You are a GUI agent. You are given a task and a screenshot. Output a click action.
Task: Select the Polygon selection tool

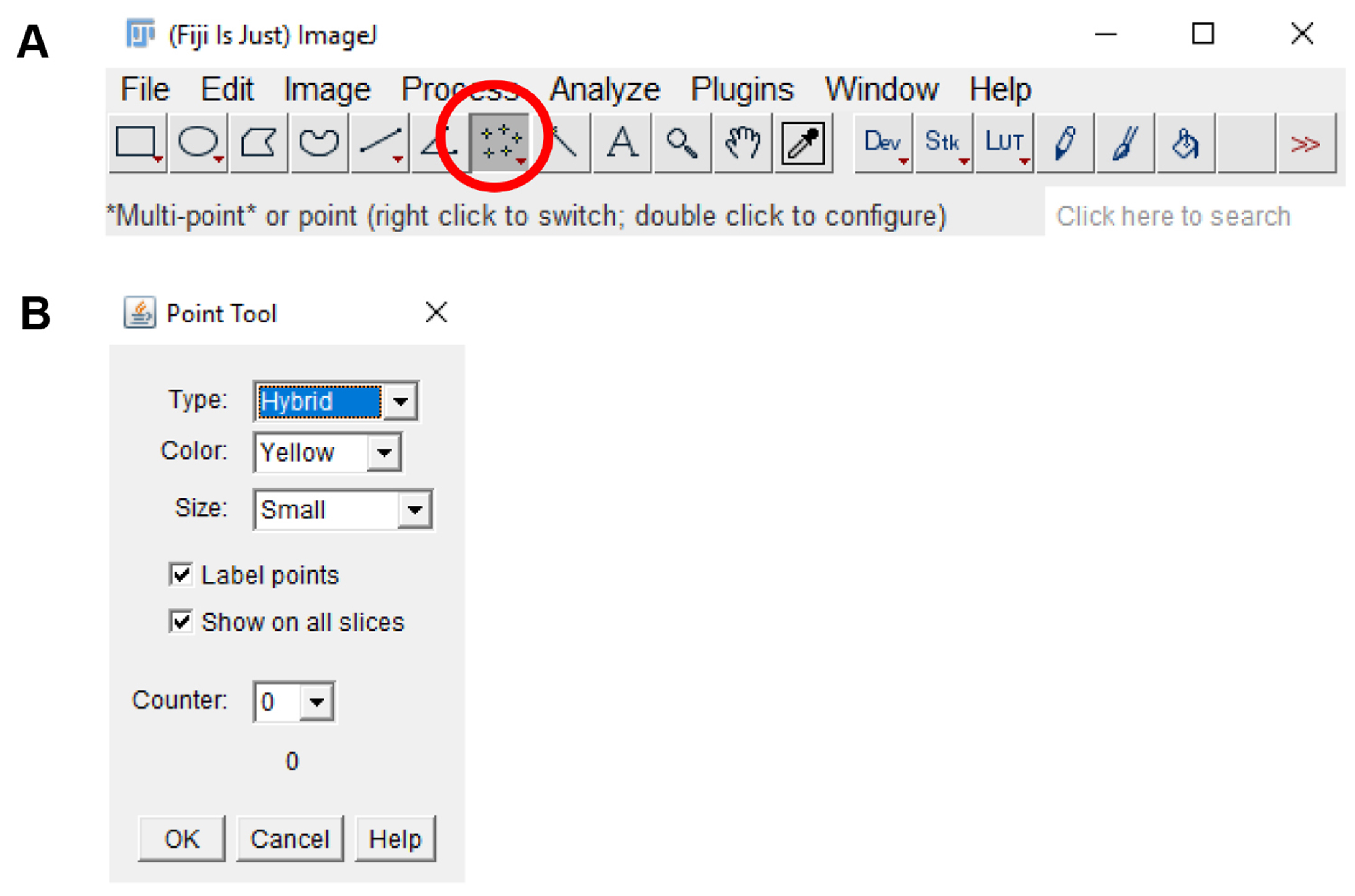(259, 143)
